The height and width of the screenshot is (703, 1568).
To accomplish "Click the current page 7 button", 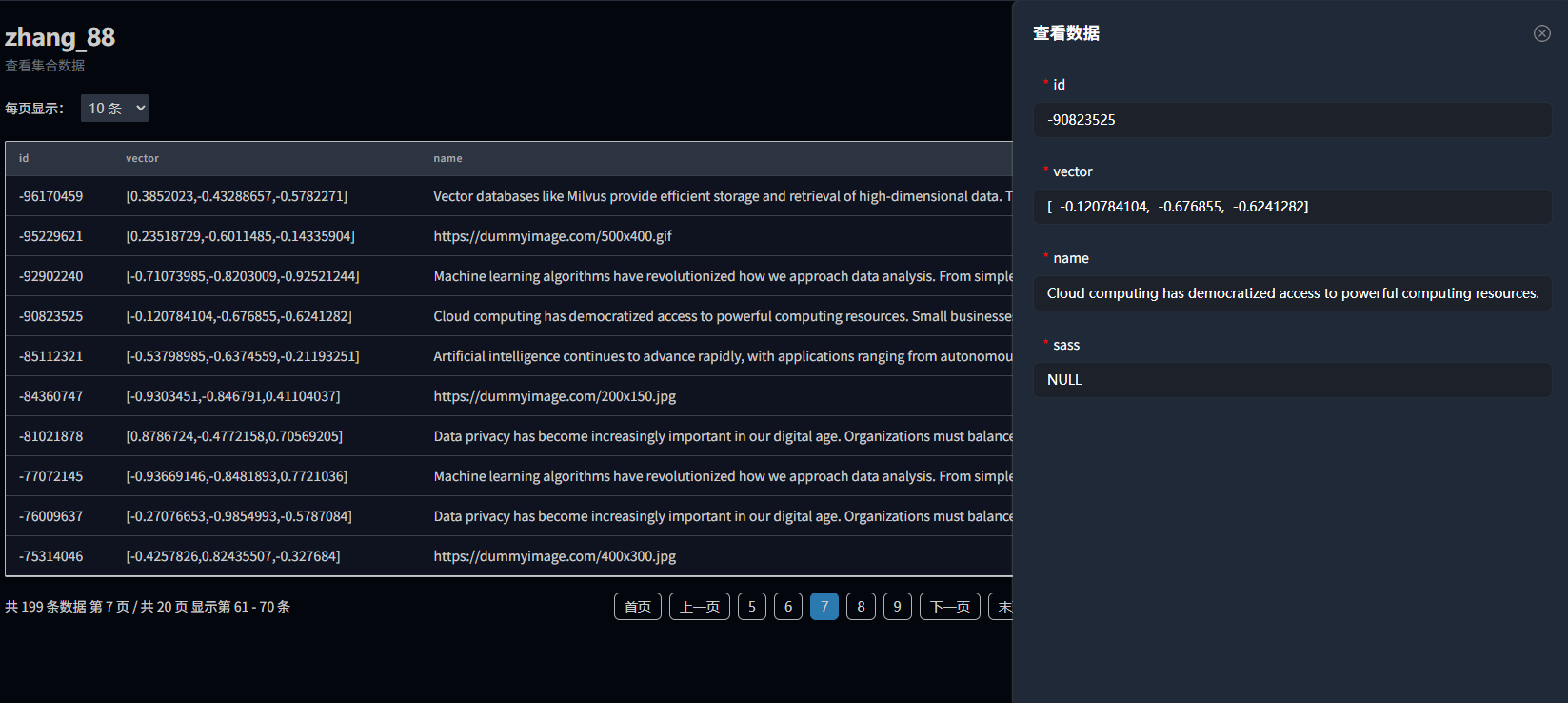I will point(824,607).
